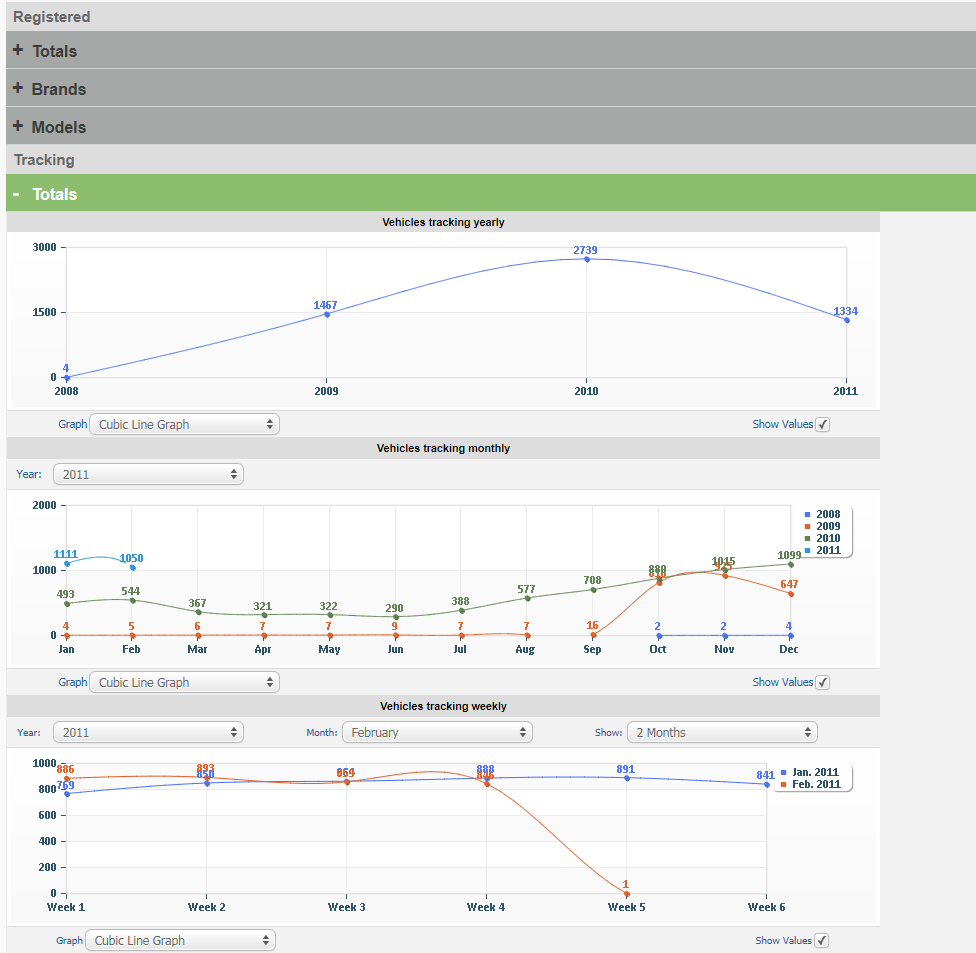Click the 2010 legend entry in monthly chart
The image size is (976, 953).
(827, 538)
